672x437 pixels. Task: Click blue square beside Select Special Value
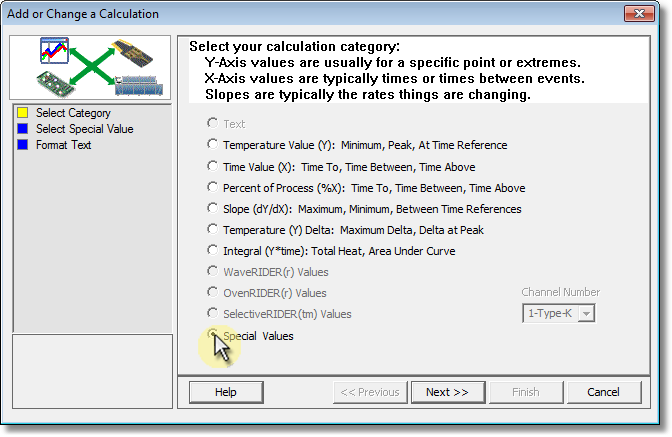click(x=23, y=129)
